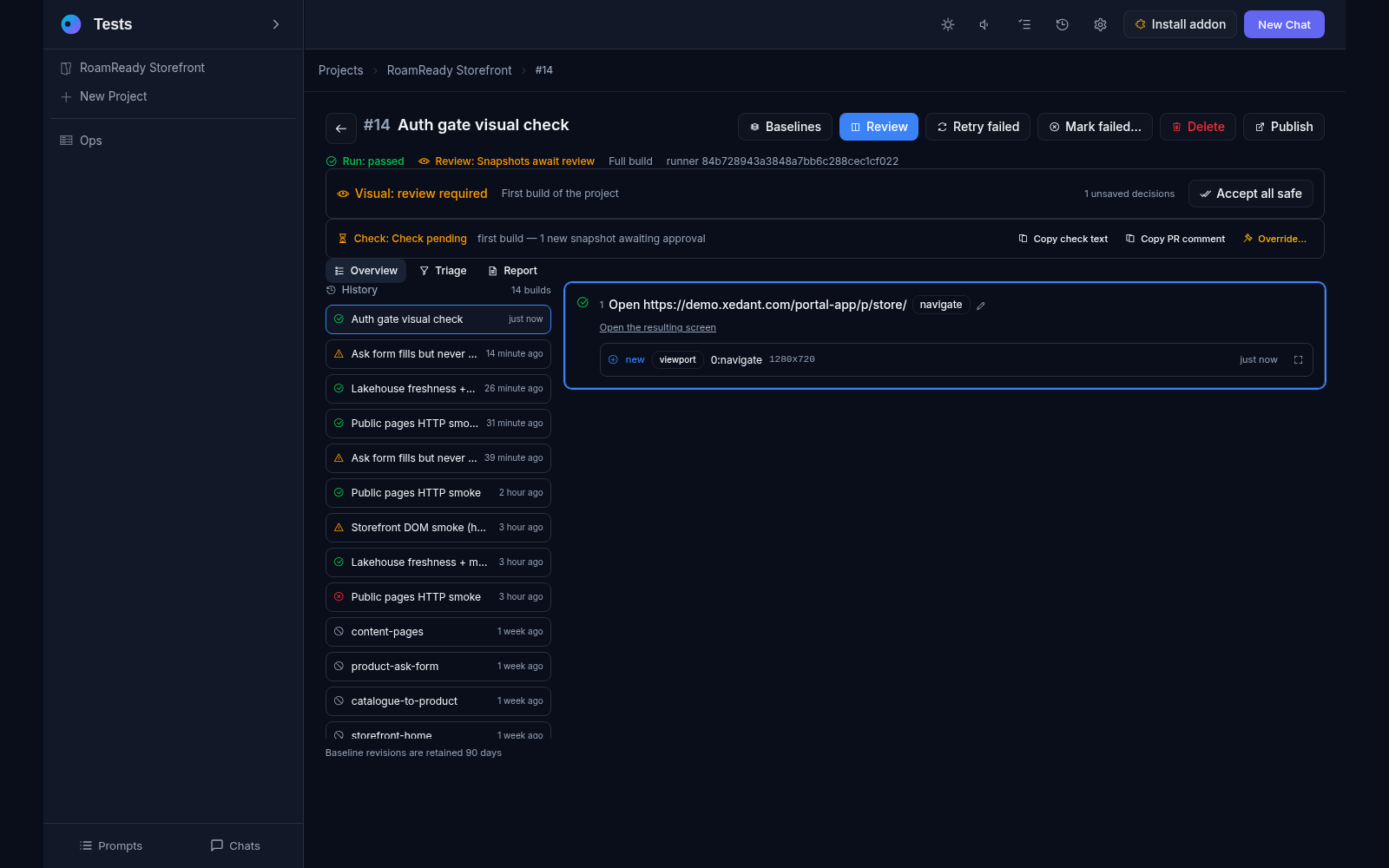
Task: Open Override... menu
Action: [x=1274, y=239]
